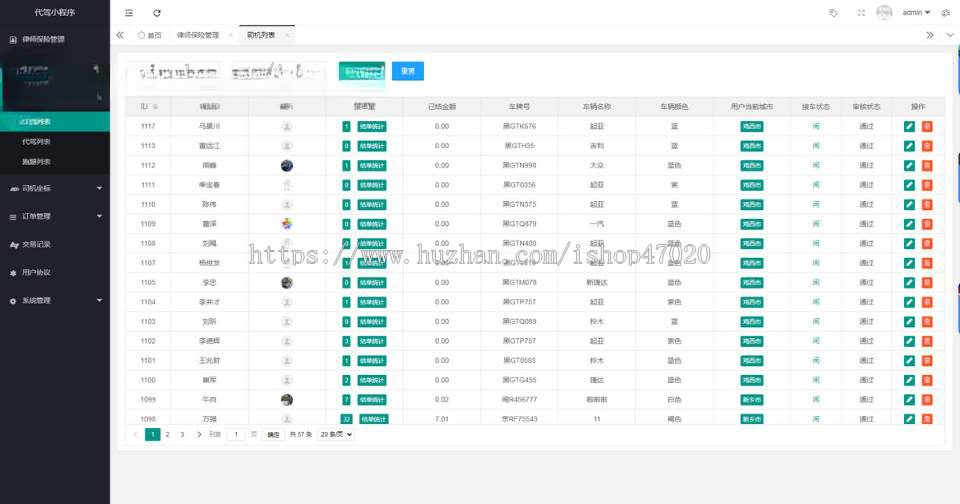Click the 7.01 amount in row 1098

tap(441, 419)
